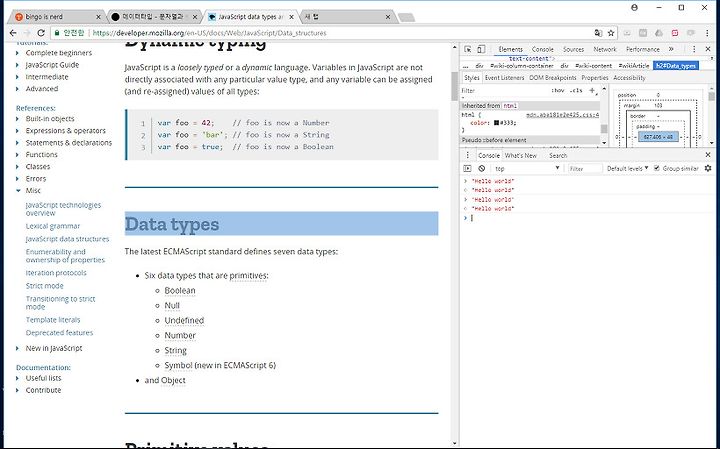The width and height of the screenshot is (720, 449).
Task: Toggle the :hov element state
Action: [558, 90]
